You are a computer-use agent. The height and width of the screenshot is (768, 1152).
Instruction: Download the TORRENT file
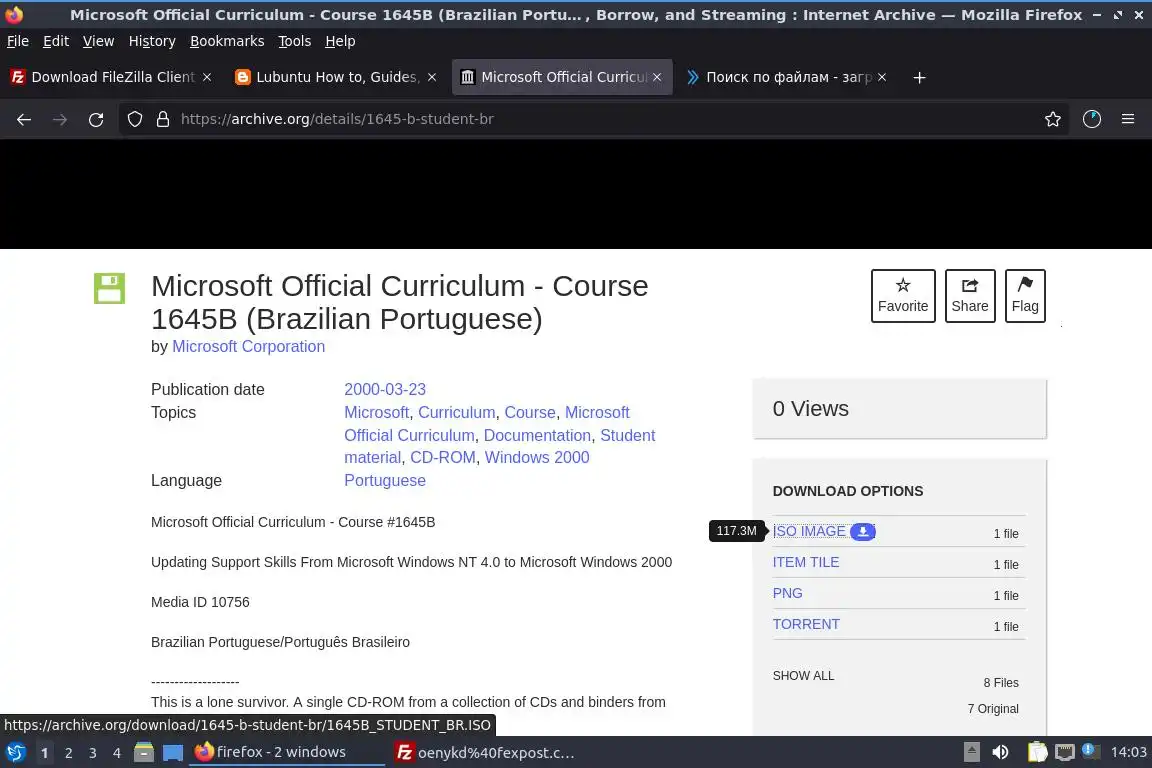coord(806,624)
